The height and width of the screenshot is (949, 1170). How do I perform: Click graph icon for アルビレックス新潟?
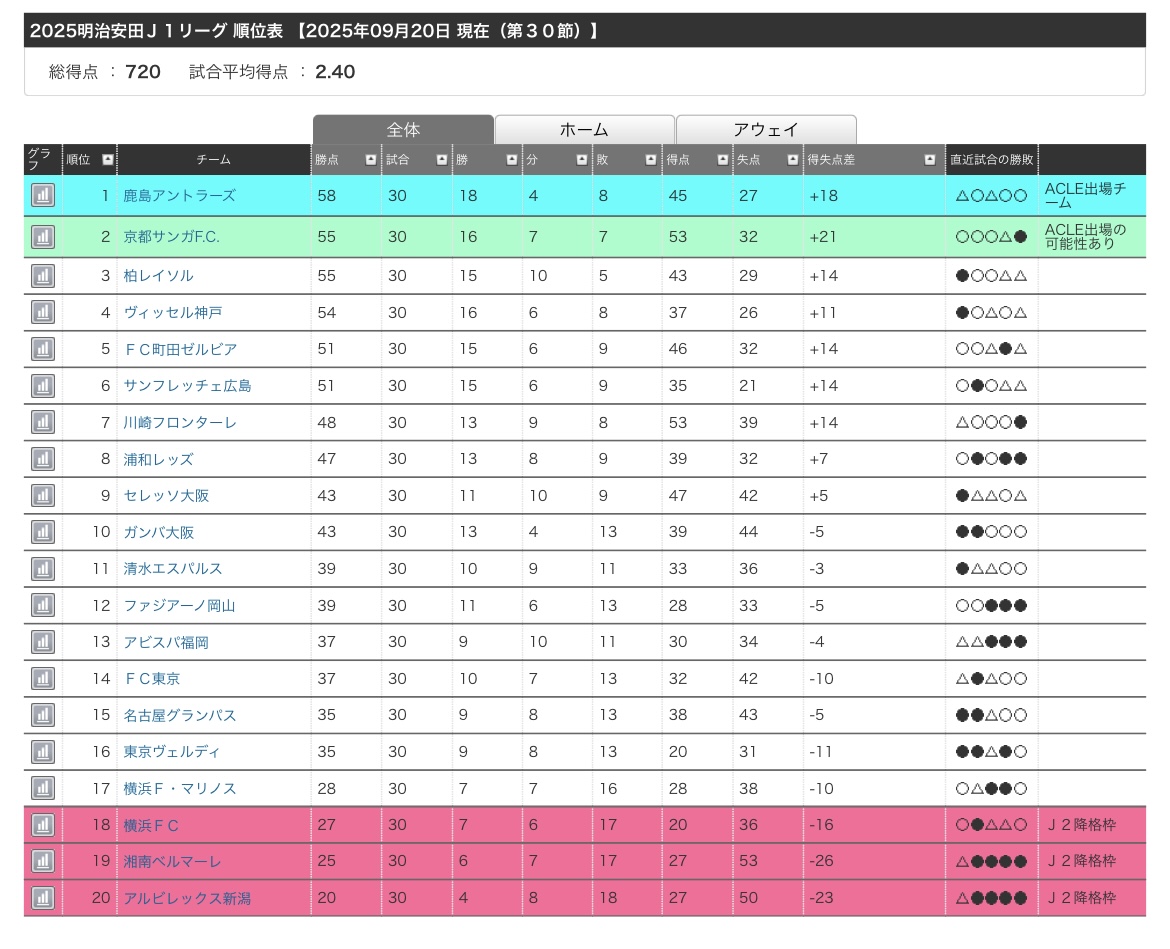pos(43,897)
